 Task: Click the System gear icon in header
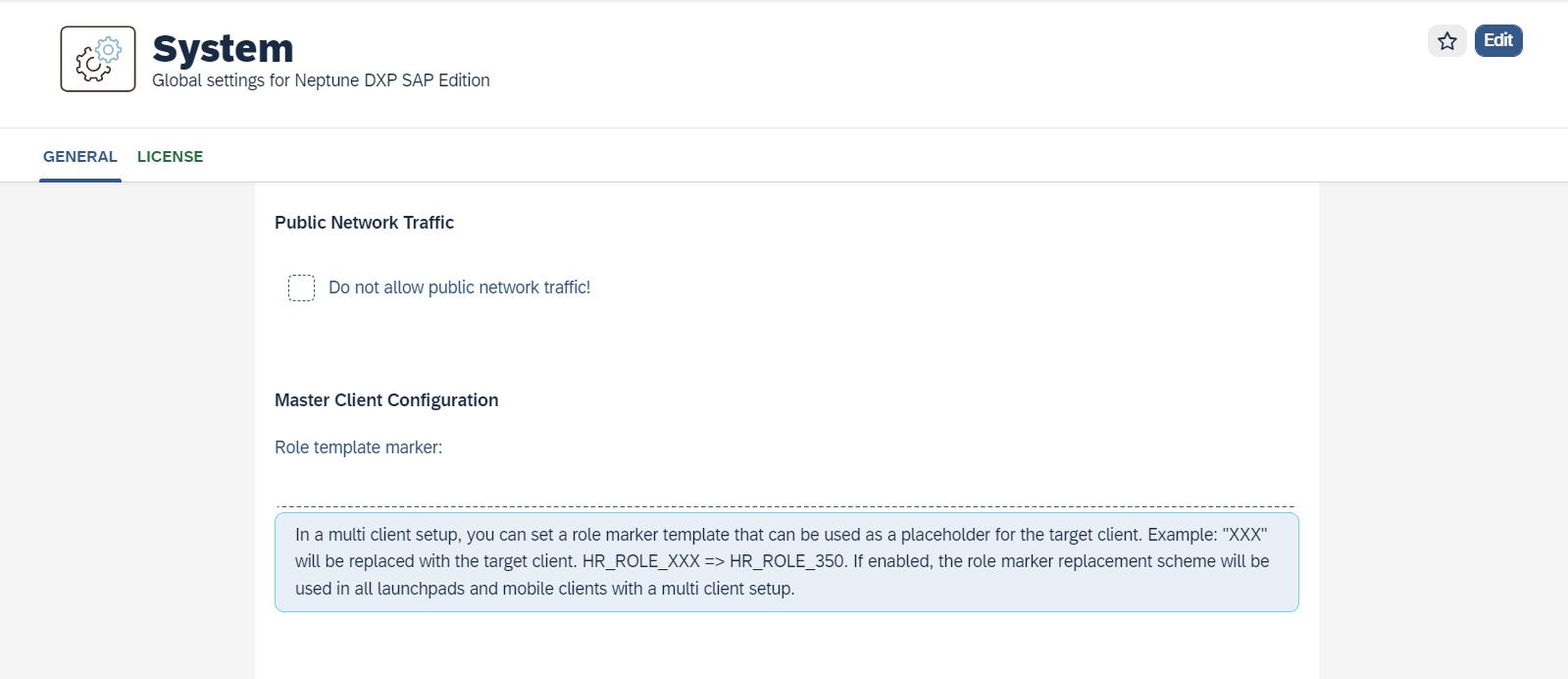pos(98,59)
